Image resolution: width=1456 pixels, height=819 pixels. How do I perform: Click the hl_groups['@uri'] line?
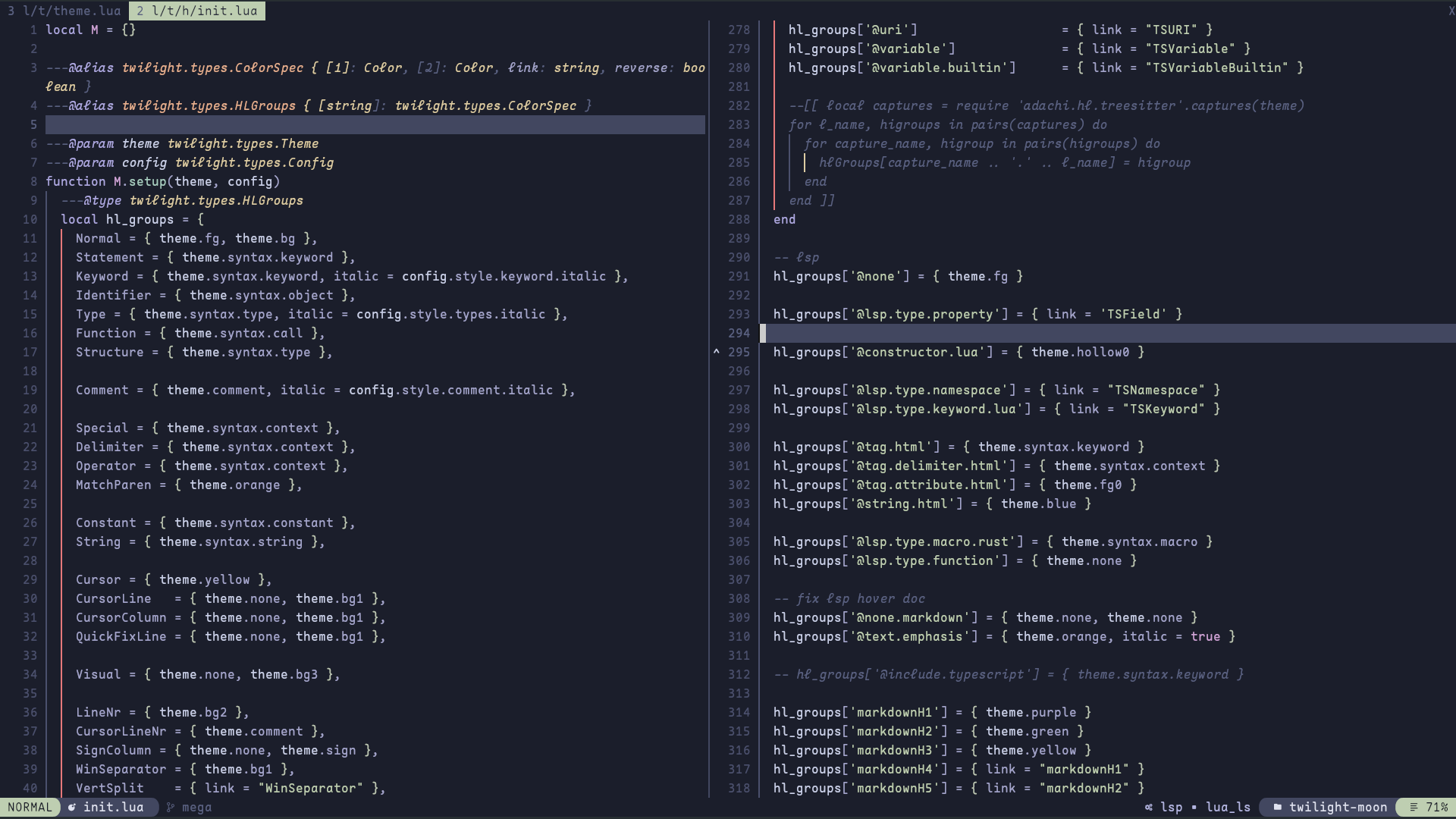click(1001, 30)
